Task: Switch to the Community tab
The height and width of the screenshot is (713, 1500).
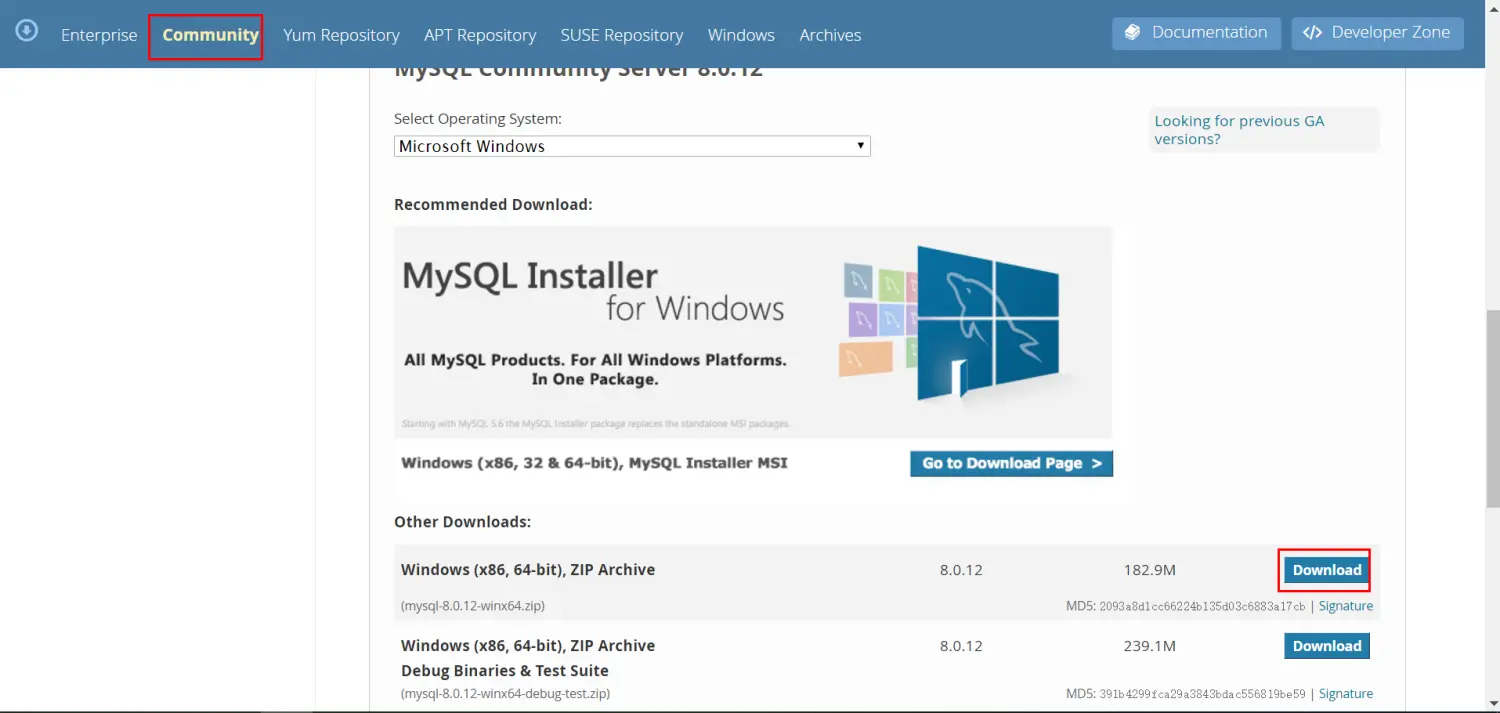Action: 210,35
